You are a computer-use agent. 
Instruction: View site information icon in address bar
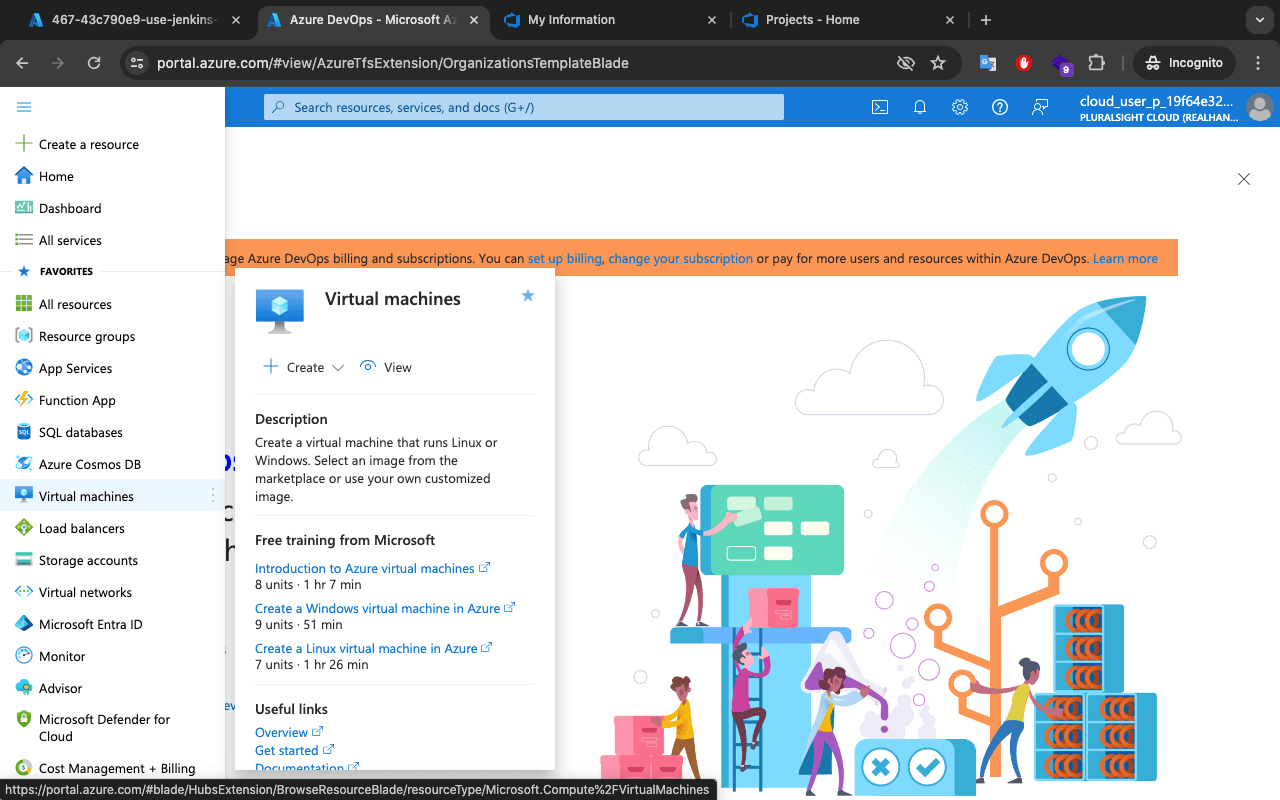(137, 63)
